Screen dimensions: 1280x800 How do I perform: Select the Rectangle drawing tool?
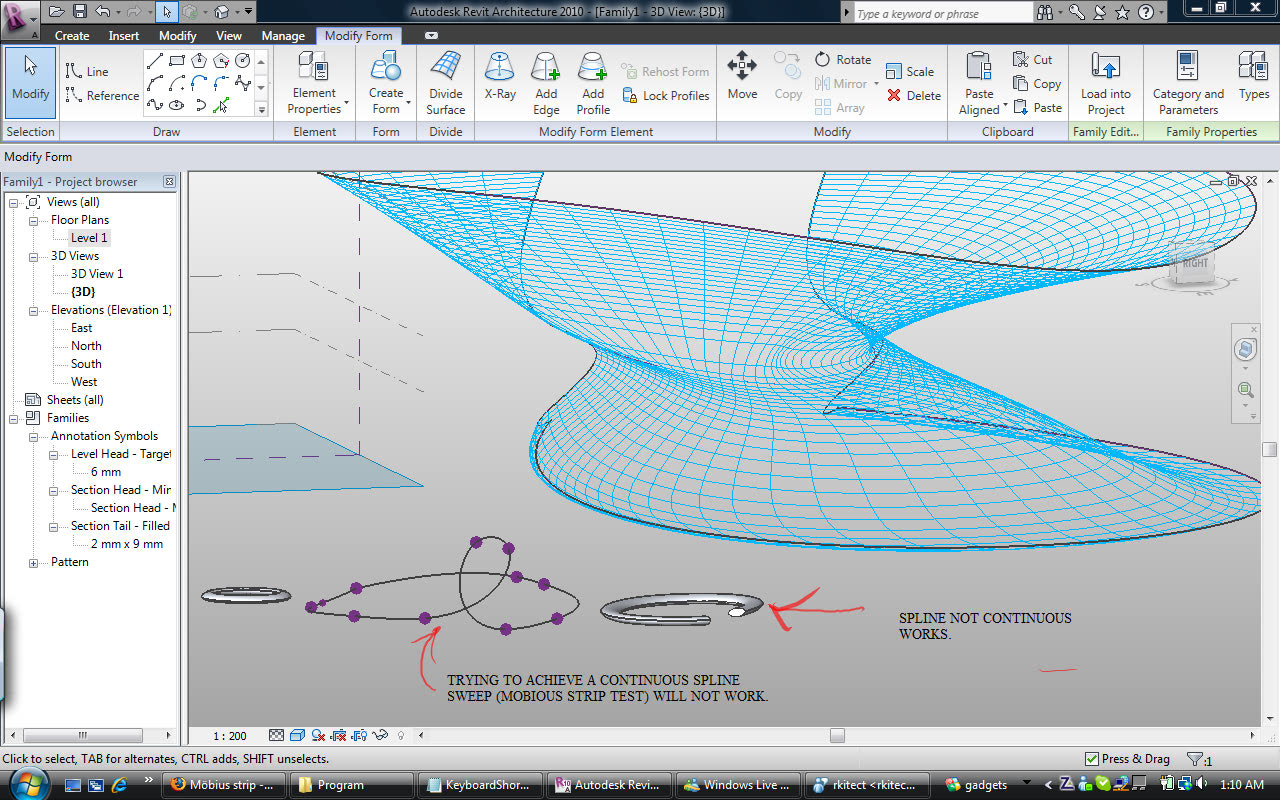tap(177, 60)
